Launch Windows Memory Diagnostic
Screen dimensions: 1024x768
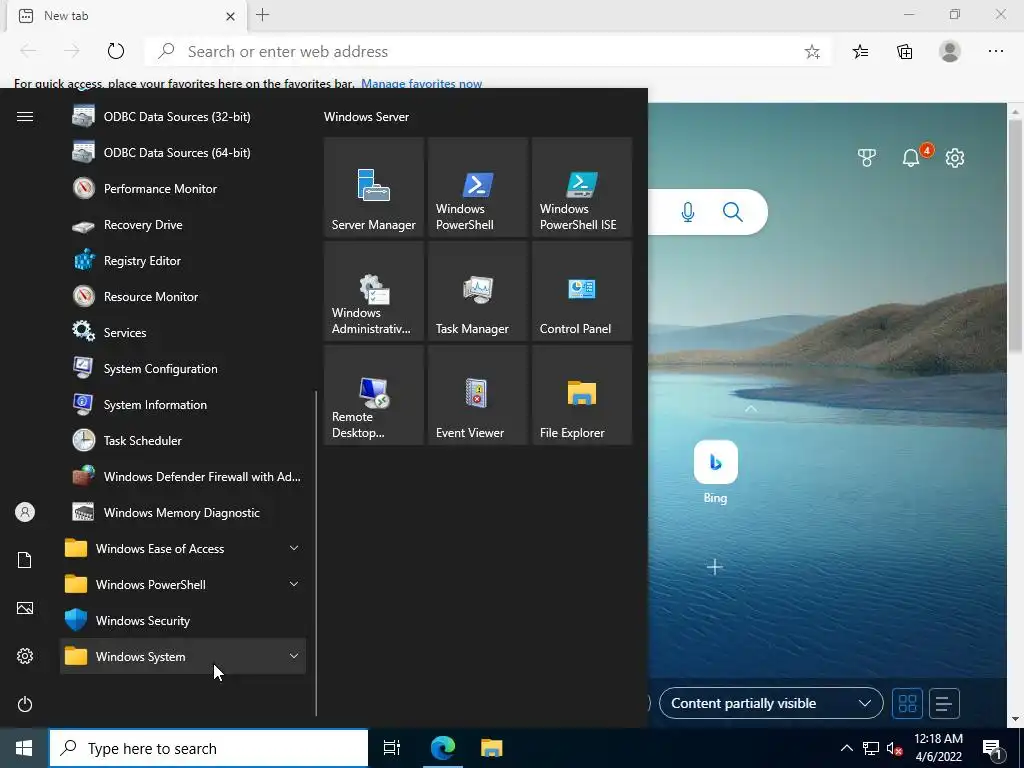coord(183,513)
